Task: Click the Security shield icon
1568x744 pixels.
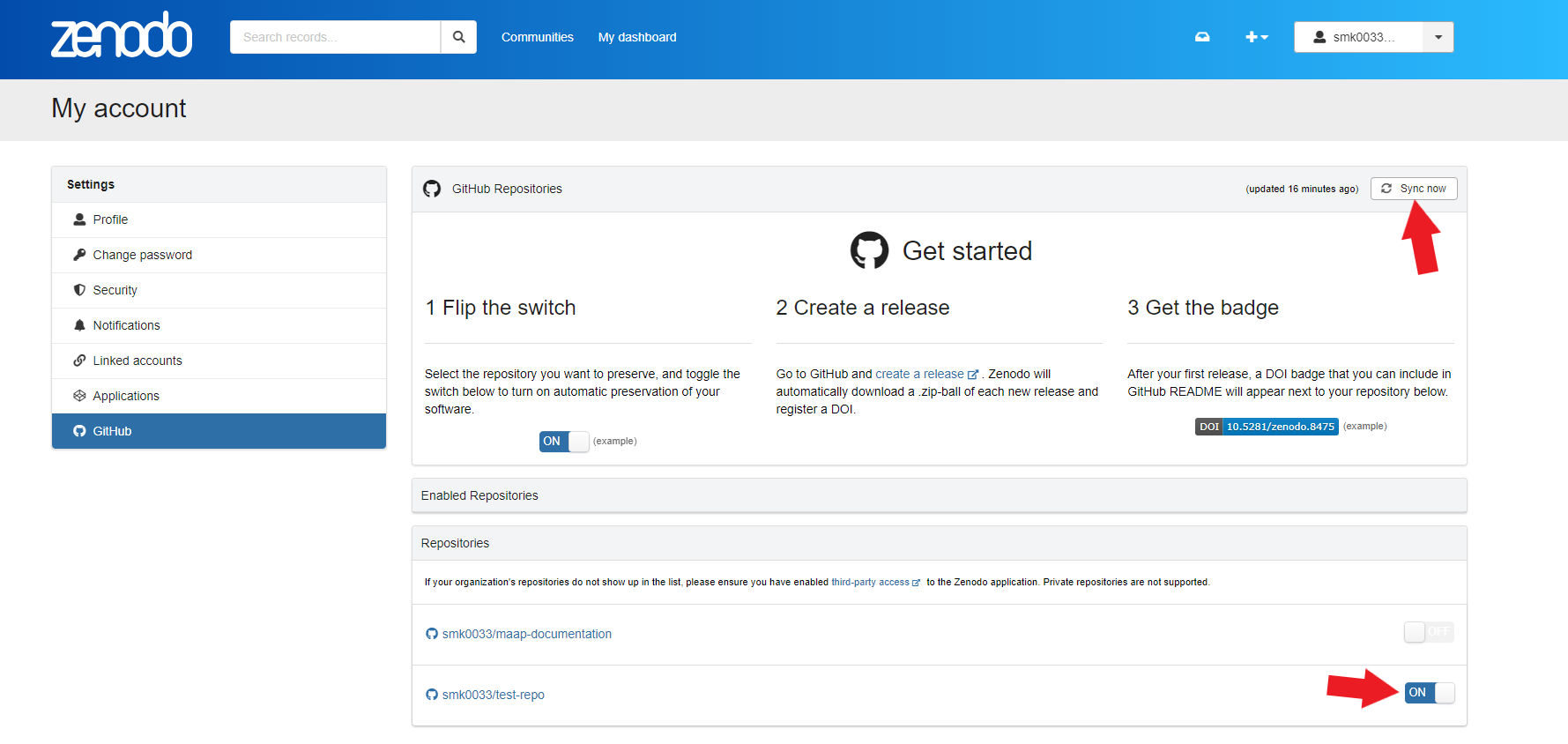Action: pos(79,290)
